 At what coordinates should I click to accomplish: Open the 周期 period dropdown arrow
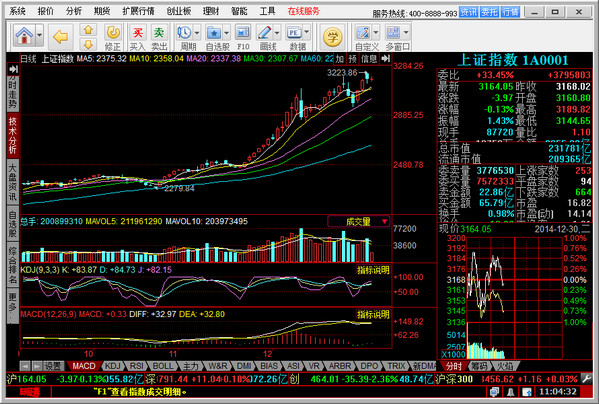197,33
